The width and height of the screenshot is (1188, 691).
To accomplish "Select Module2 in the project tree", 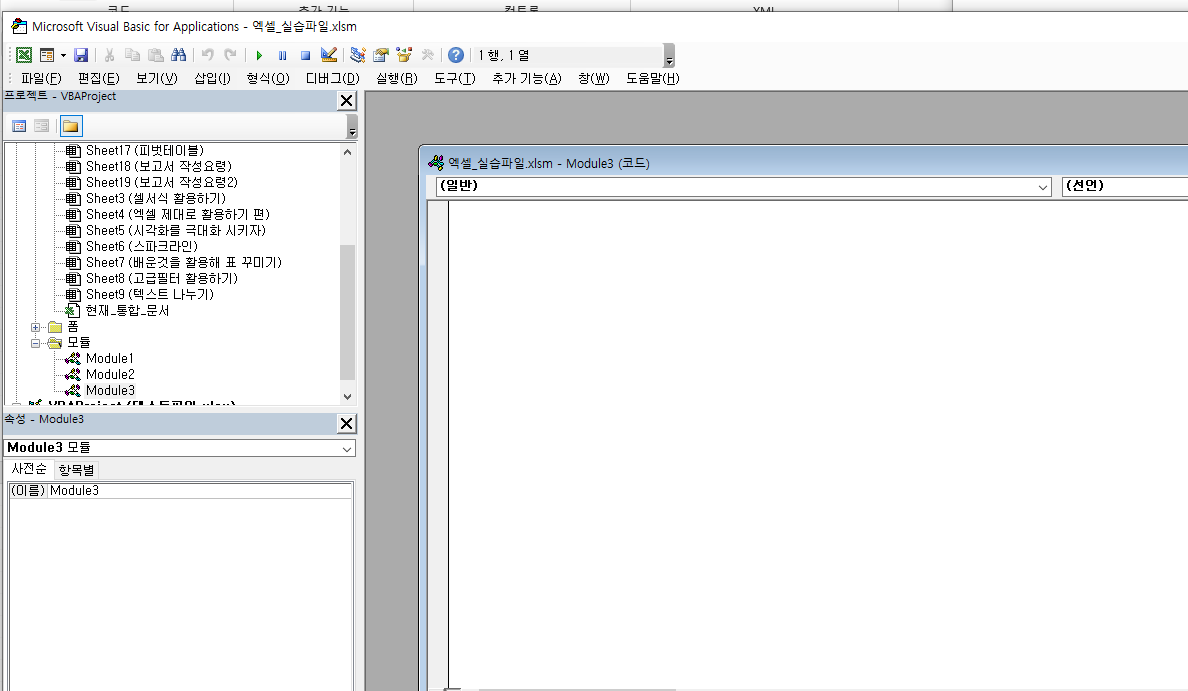I will click(x=110, y=374).
